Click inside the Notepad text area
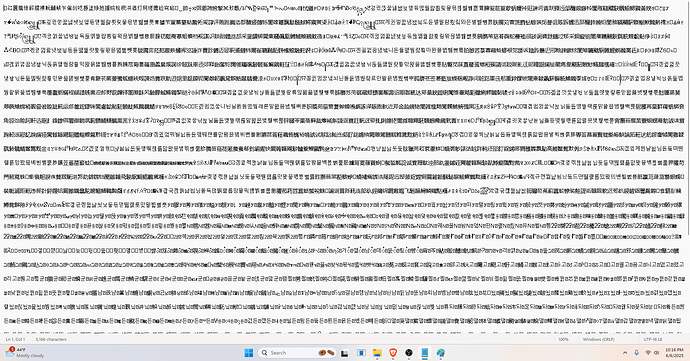The image size is (690, 361). point(343,167)
